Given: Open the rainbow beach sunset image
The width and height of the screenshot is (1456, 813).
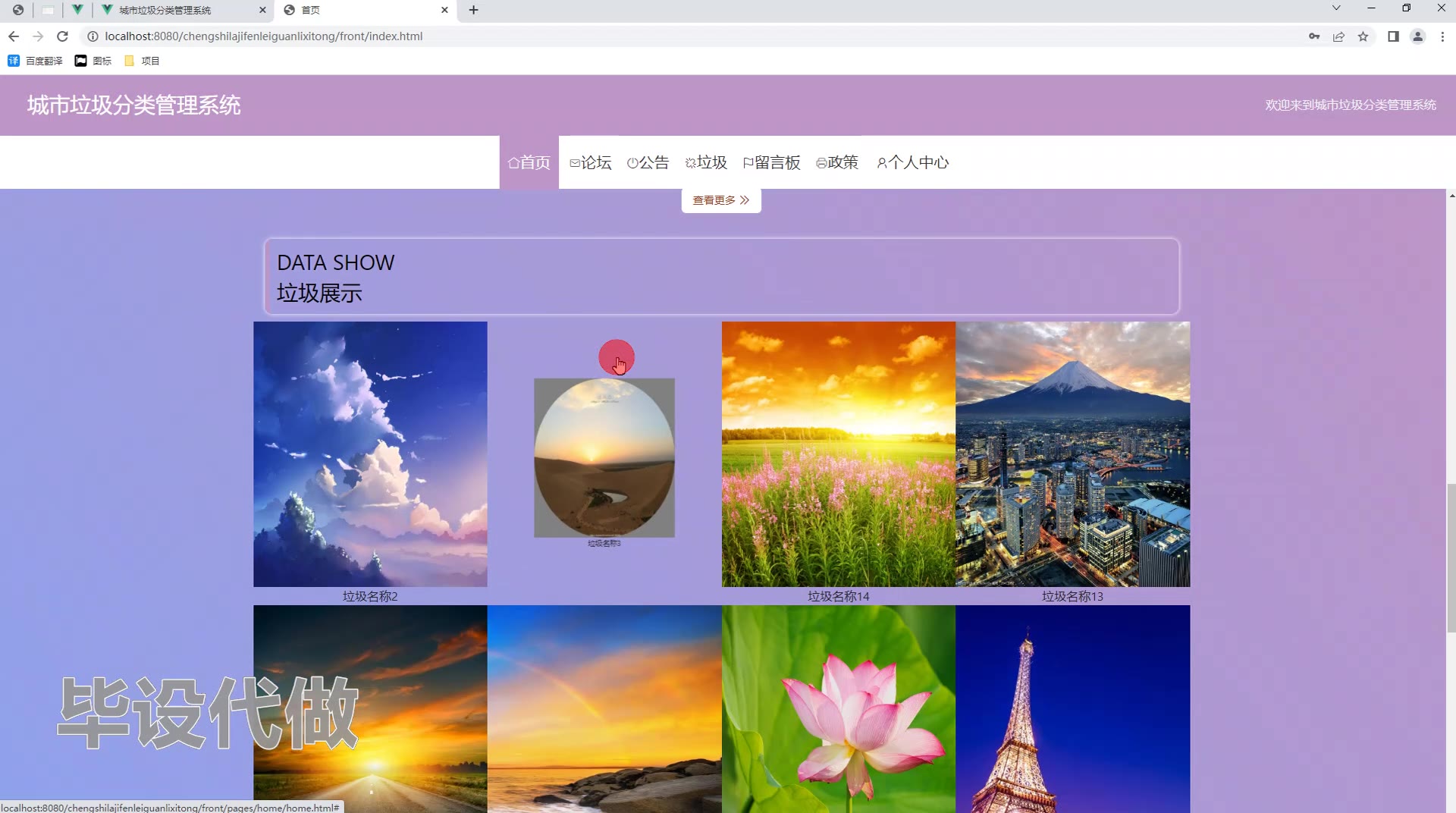Looking at the screenshot, I should click(x=604, y=709).
